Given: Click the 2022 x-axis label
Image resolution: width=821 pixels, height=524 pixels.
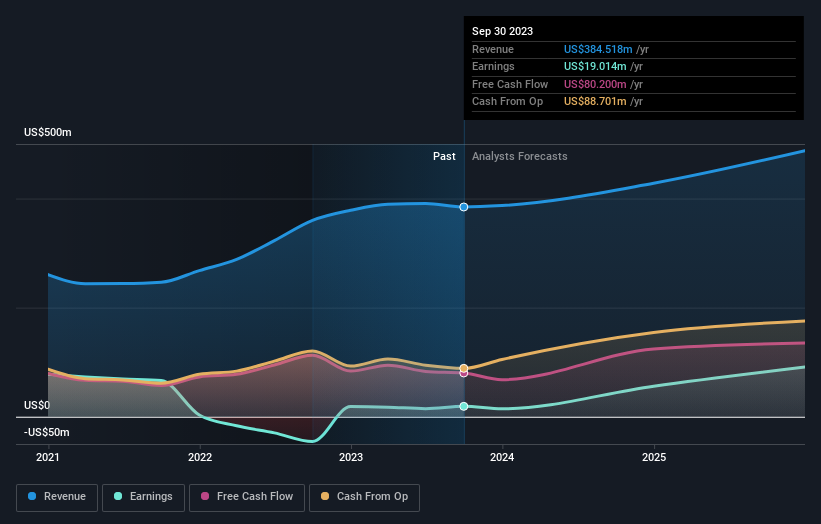Looking at the screenshot, I should click(200, 458).
